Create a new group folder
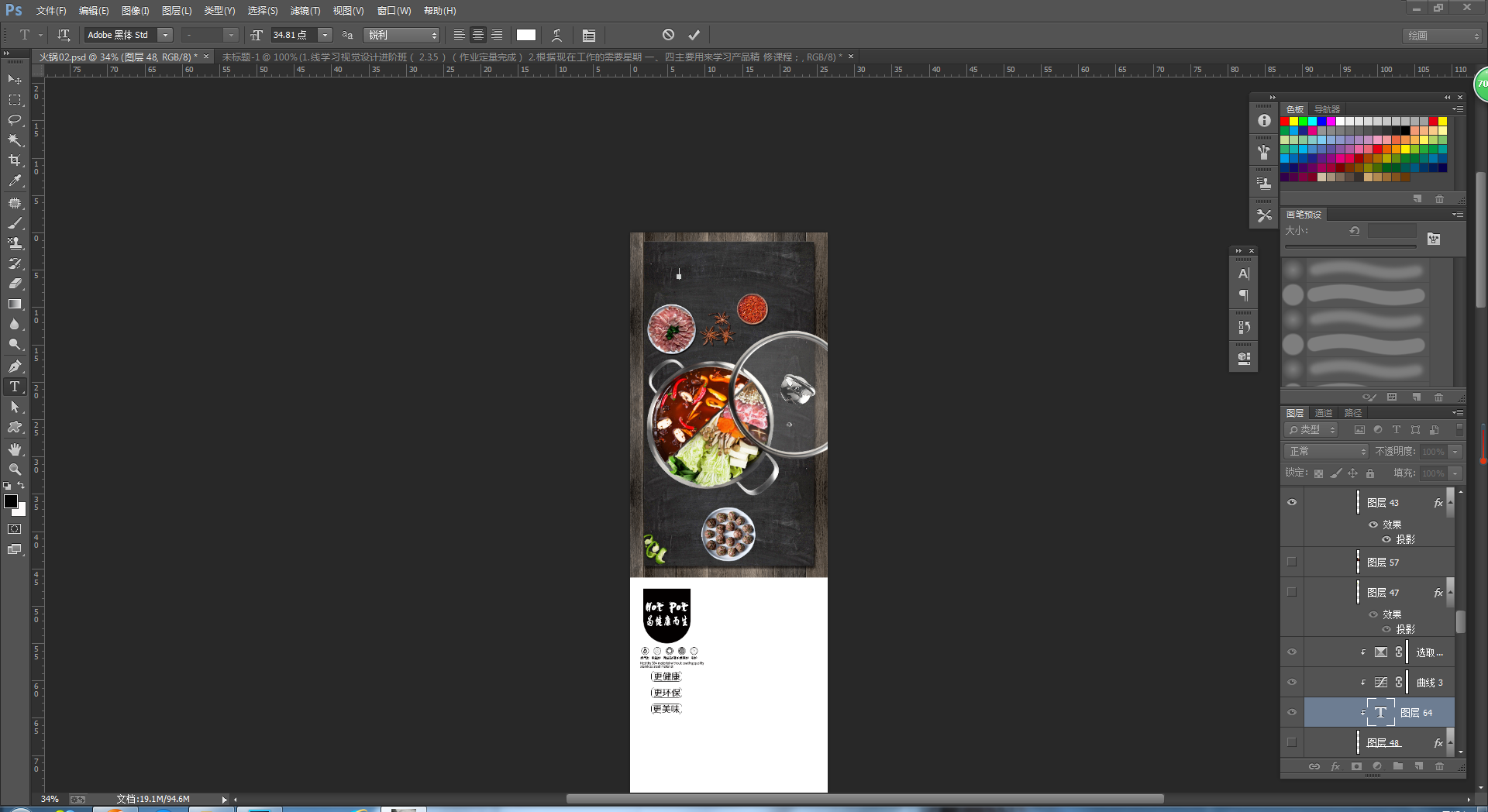The image size is (1488, 812). [x=1398, y=766]
